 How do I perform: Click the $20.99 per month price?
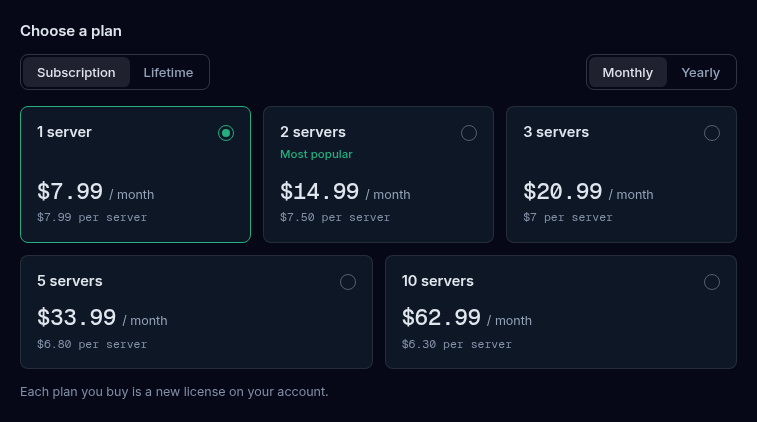(588, 192)
